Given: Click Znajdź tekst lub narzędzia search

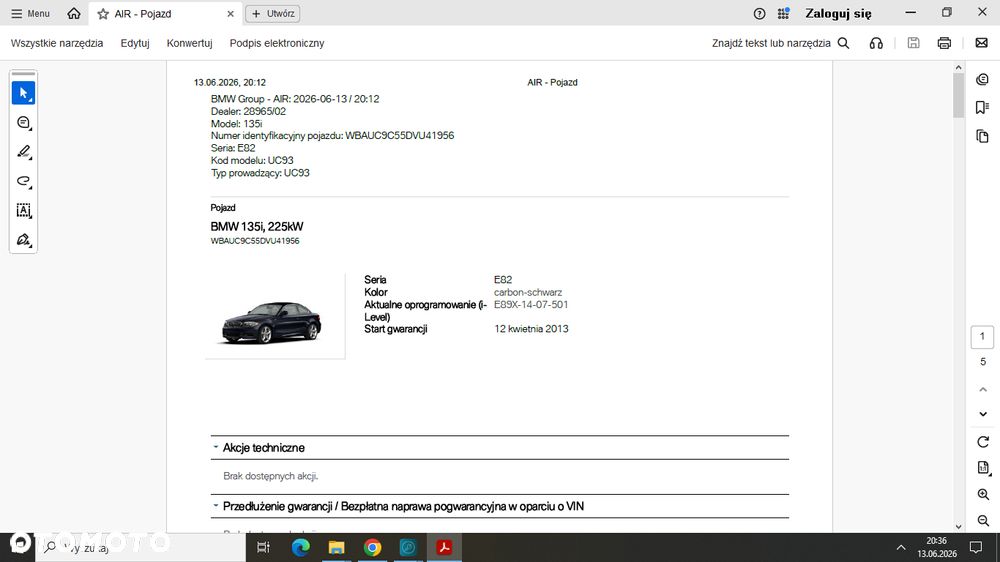Looking at the screenshot, I should point(781,43).
